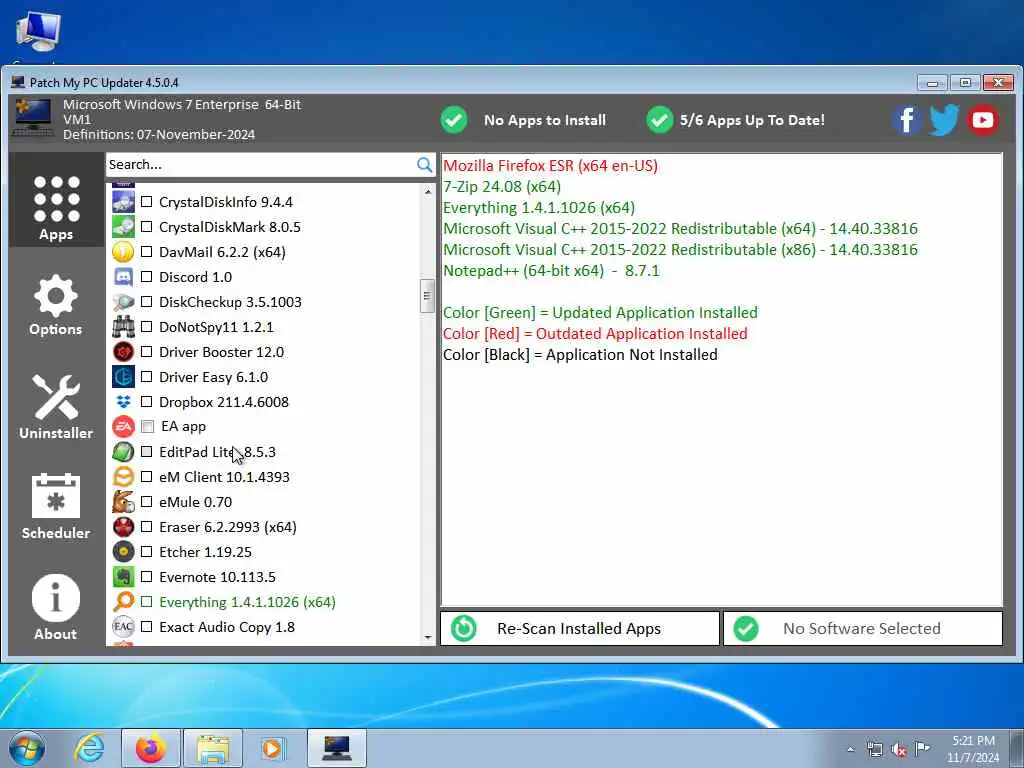Viewport: 1024px width, 768px height.
Task: Click the CrystalDiskMark app icon
Action: (x=123, y=227)
